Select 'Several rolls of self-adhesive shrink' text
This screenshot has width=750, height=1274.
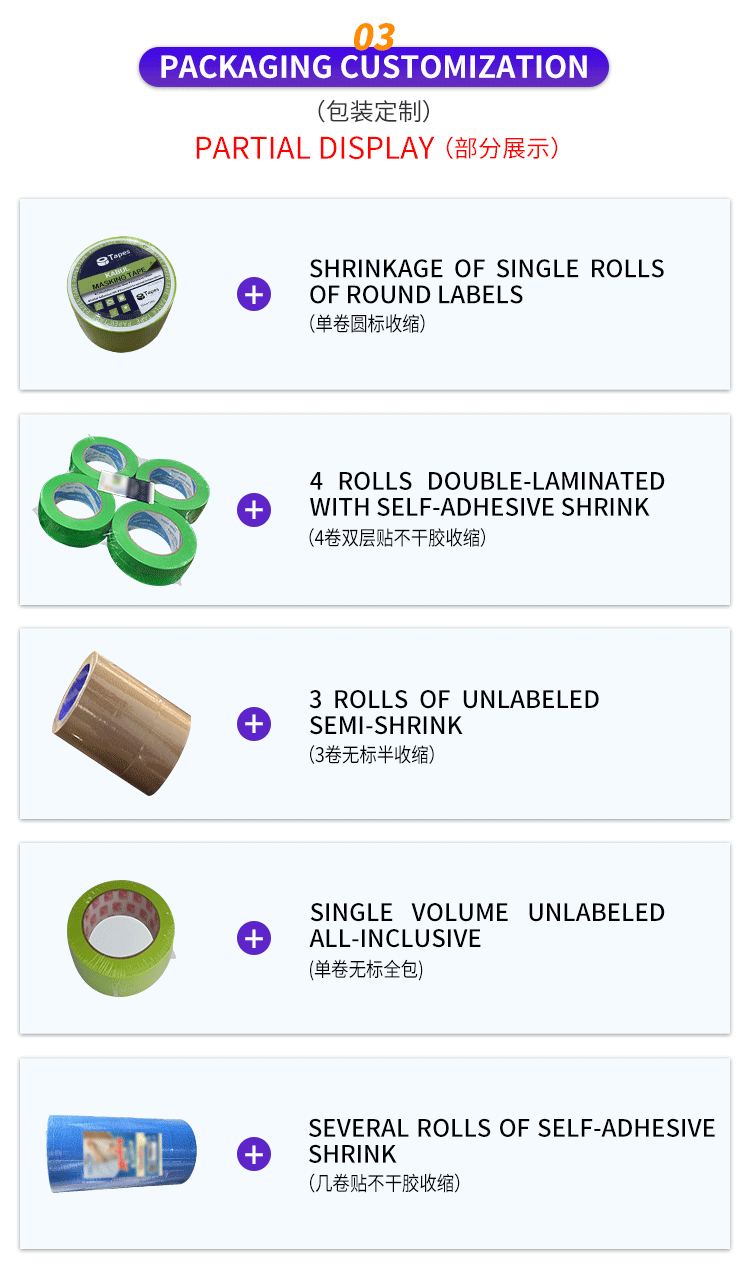point(511,1140)
